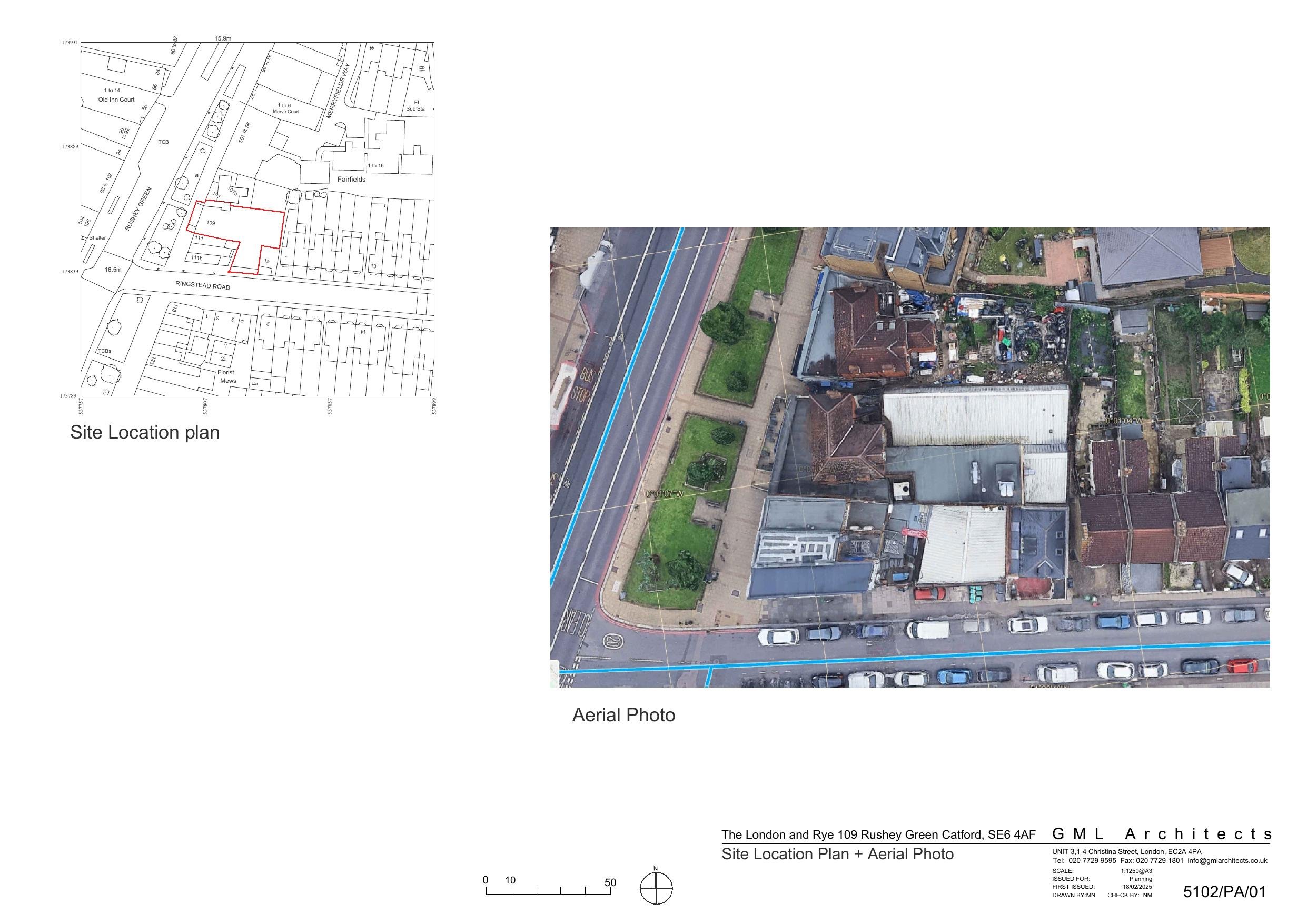Click the Florist Mews label
This screenshot has width=1307, height=924.
click(x=226, y=376)
